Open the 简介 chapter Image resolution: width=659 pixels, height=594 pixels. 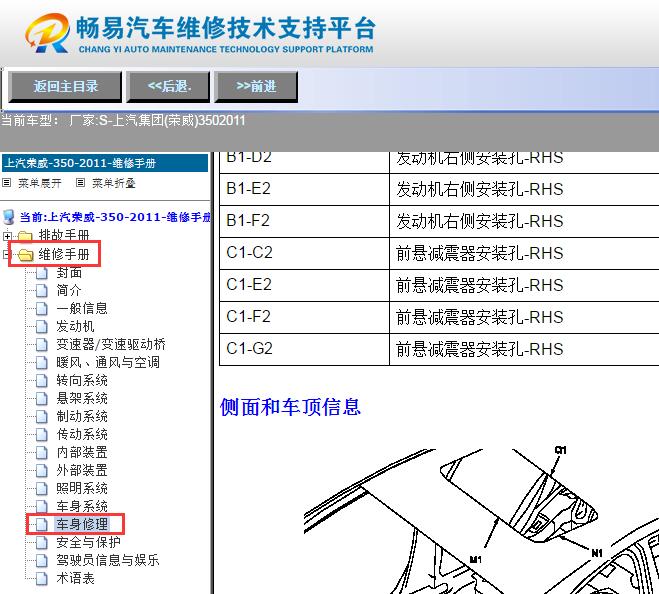(69, 290)
